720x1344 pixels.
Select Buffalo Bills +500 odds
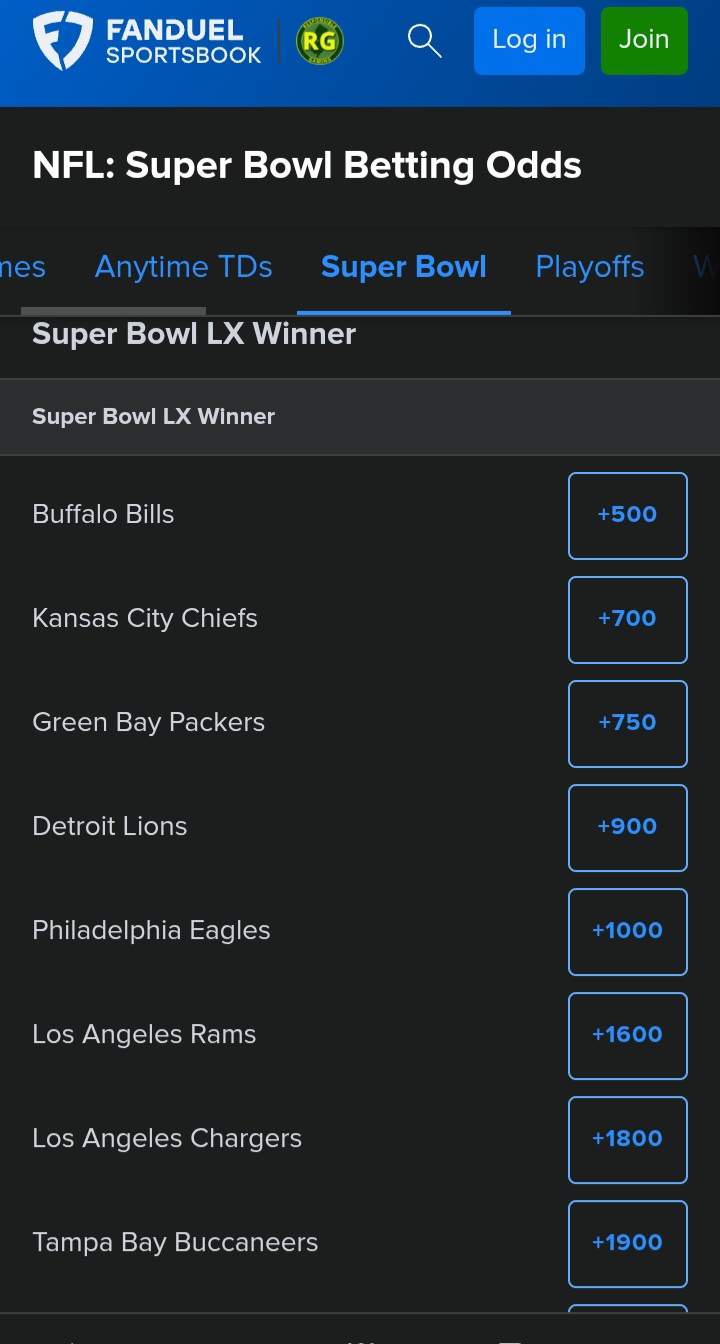coord(627,515)
